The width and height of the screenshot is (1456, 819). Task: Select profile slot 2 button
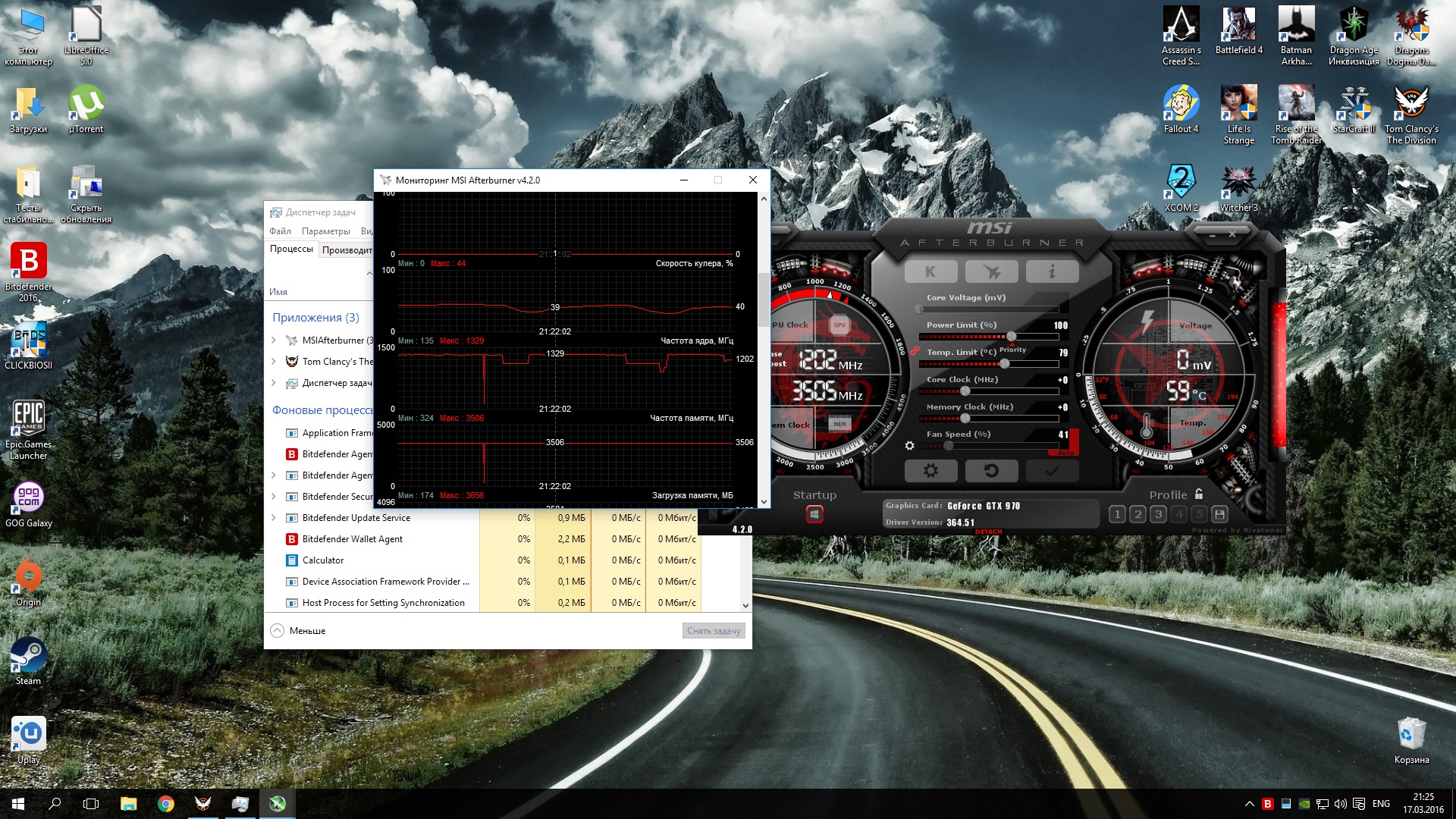click(1137, 514)
